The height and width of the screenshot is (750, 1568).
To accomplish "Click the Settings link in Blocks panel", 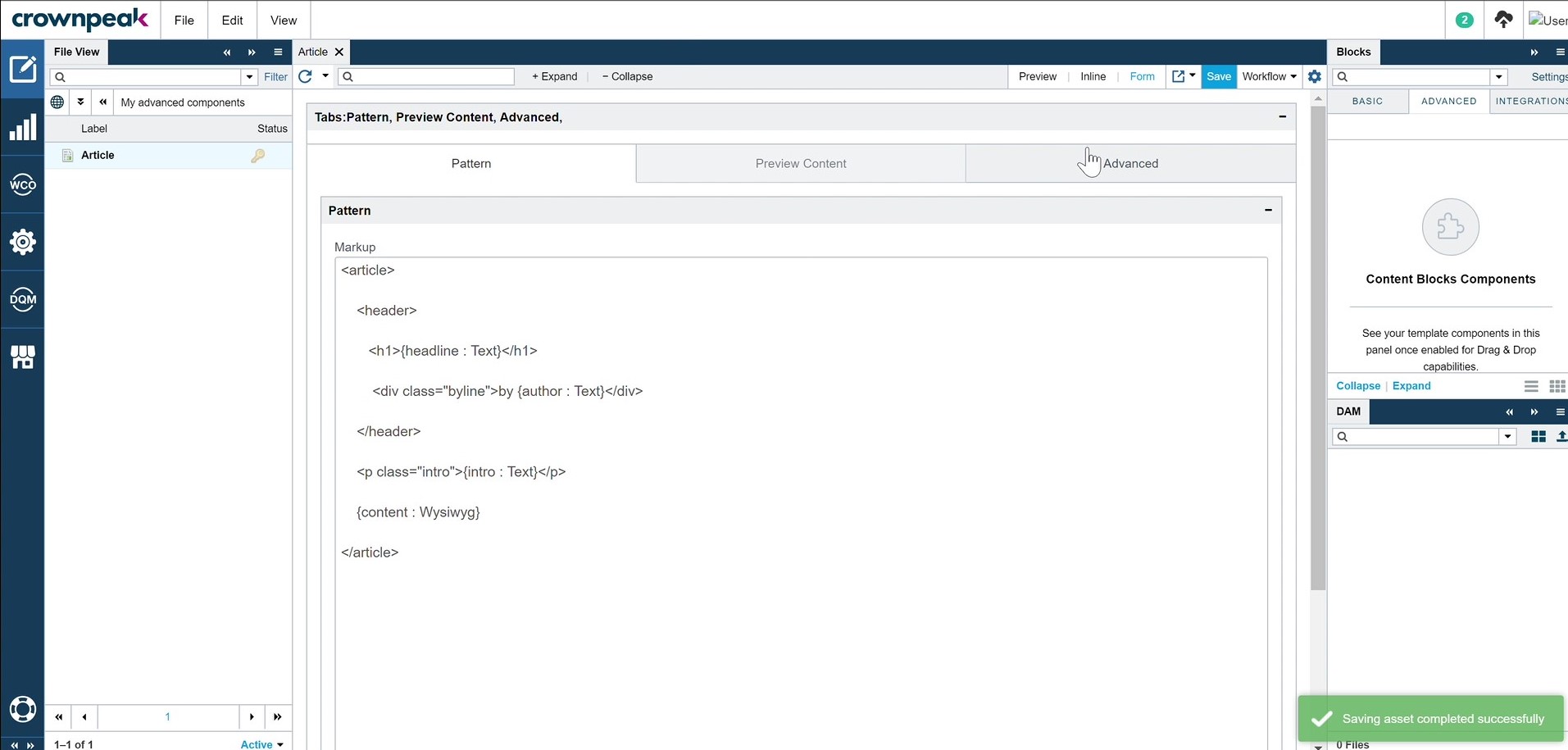I will pyautogui.click(x=1549, y=77).
